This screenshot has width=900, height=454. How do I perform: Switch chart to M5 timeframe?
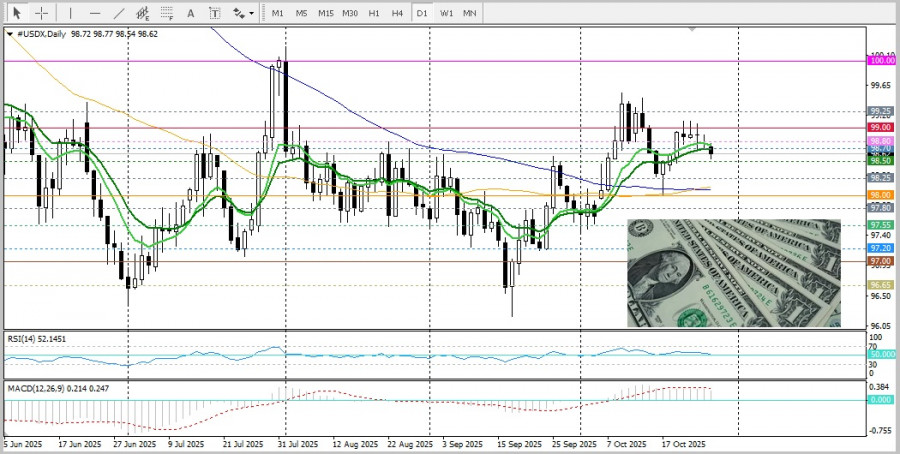pyautogui.click(x=301, y=13)
